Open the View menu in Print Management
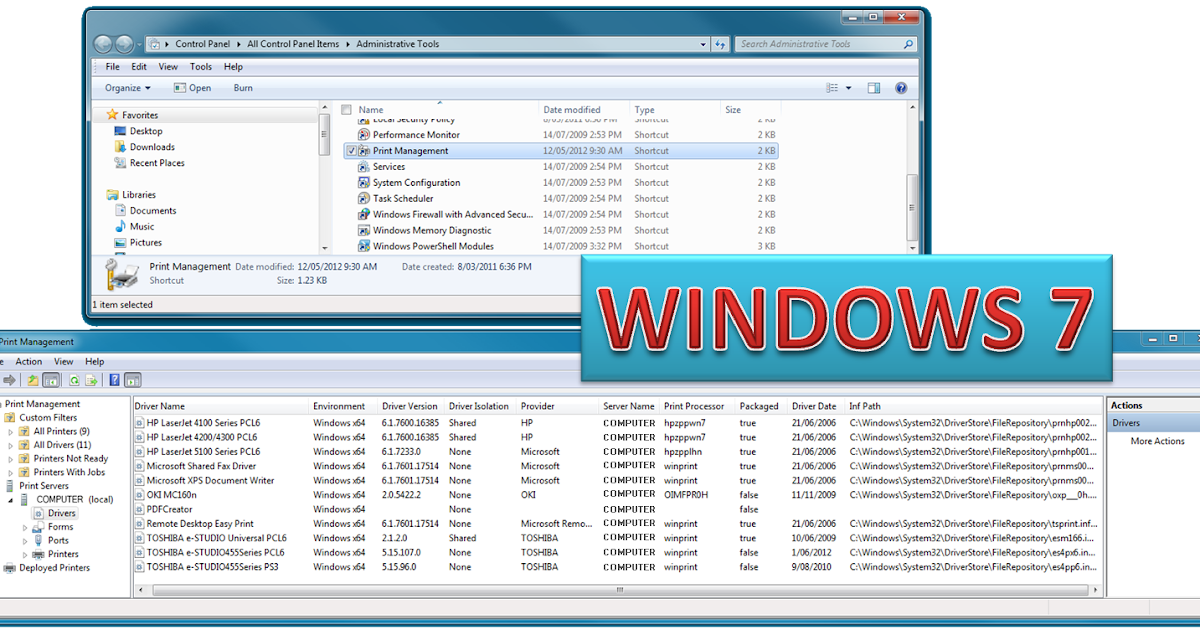The height and width of the screenshot is (630, 1200). coord(64,362)
